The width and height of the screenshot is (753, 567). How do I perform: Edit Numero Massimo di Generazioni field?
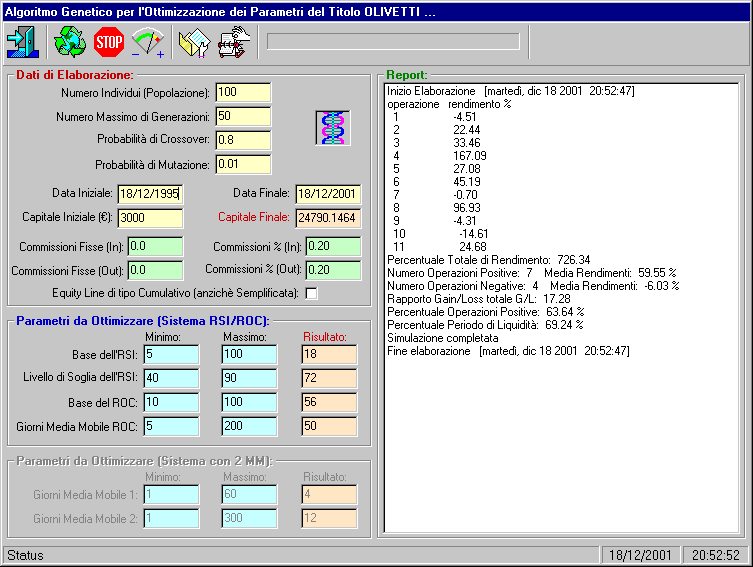pyautogui.click(x=243, y=116)
